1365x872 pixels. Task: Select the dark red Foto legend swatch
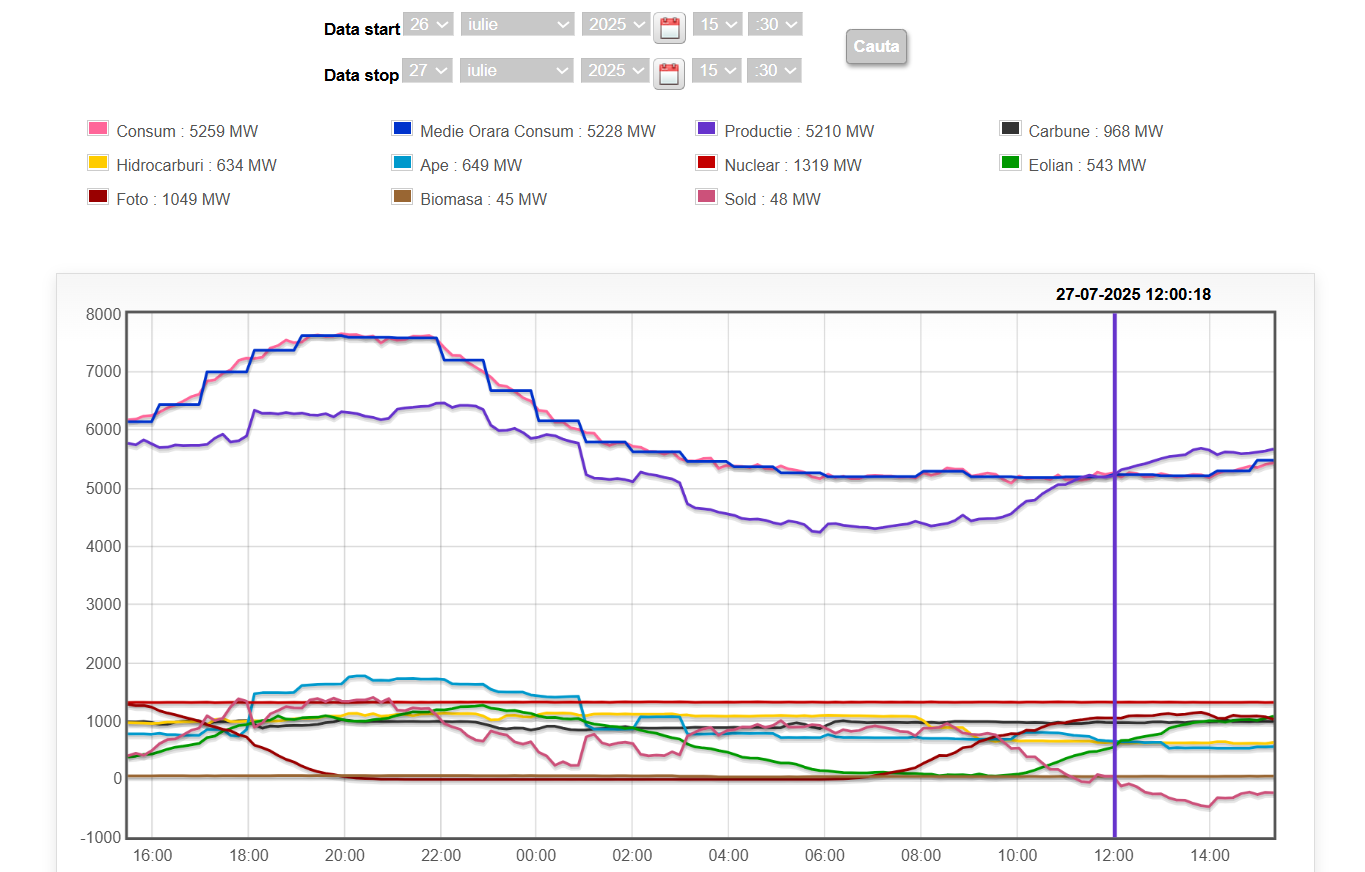click(98, 197)
